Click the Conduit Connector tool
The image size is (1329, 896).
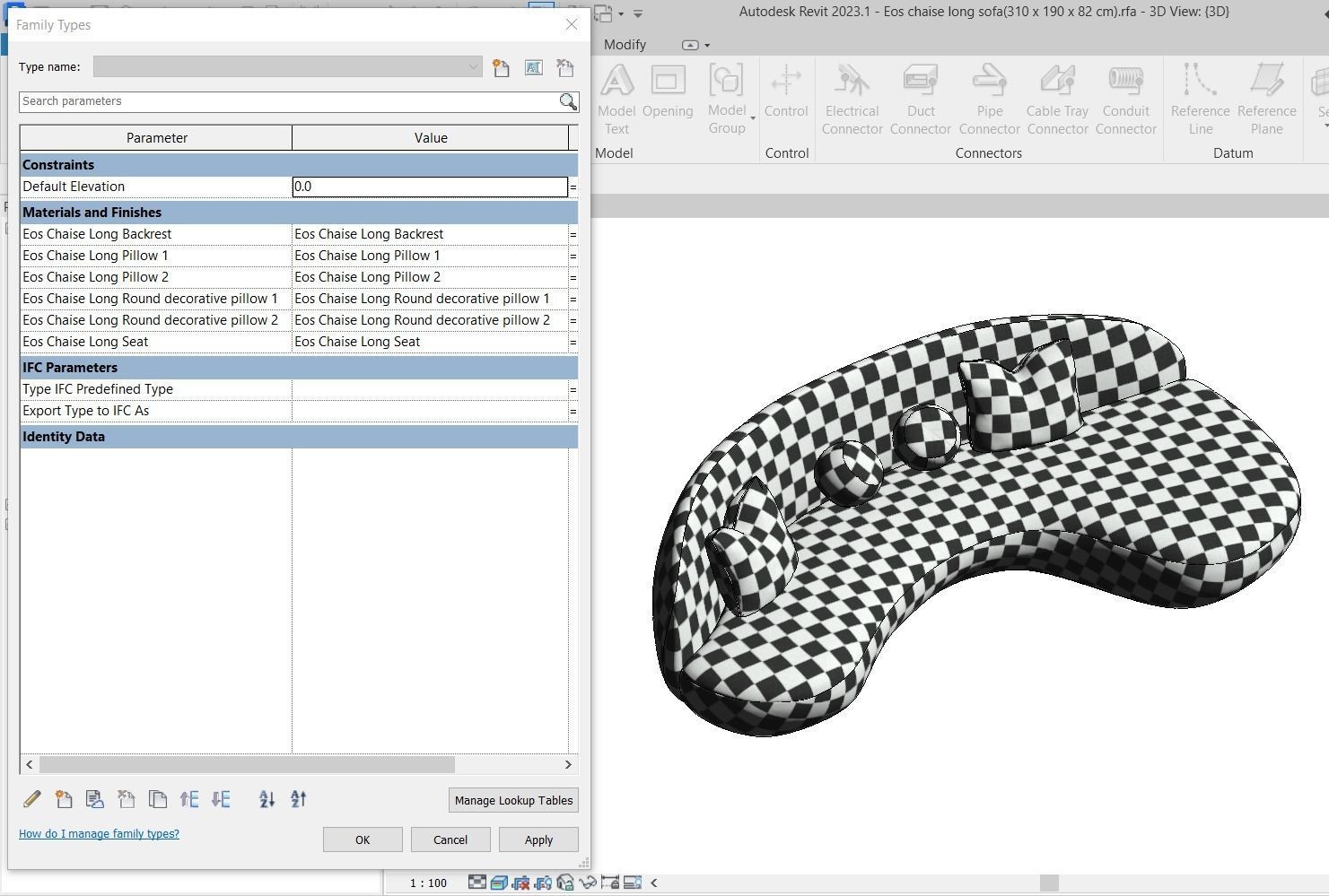pos(1125,99)
